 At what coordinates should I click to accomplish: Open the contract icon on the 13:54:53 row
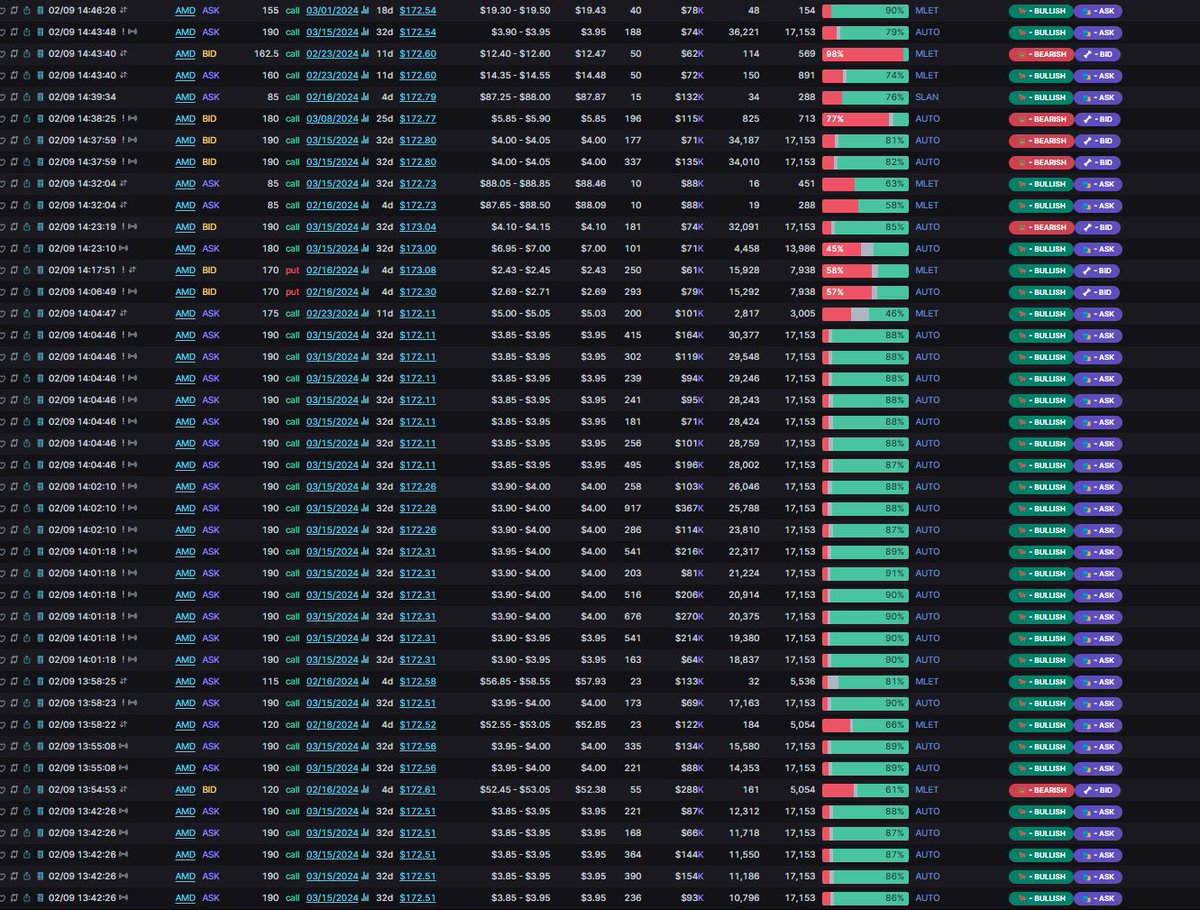click(x=40, y=790)
